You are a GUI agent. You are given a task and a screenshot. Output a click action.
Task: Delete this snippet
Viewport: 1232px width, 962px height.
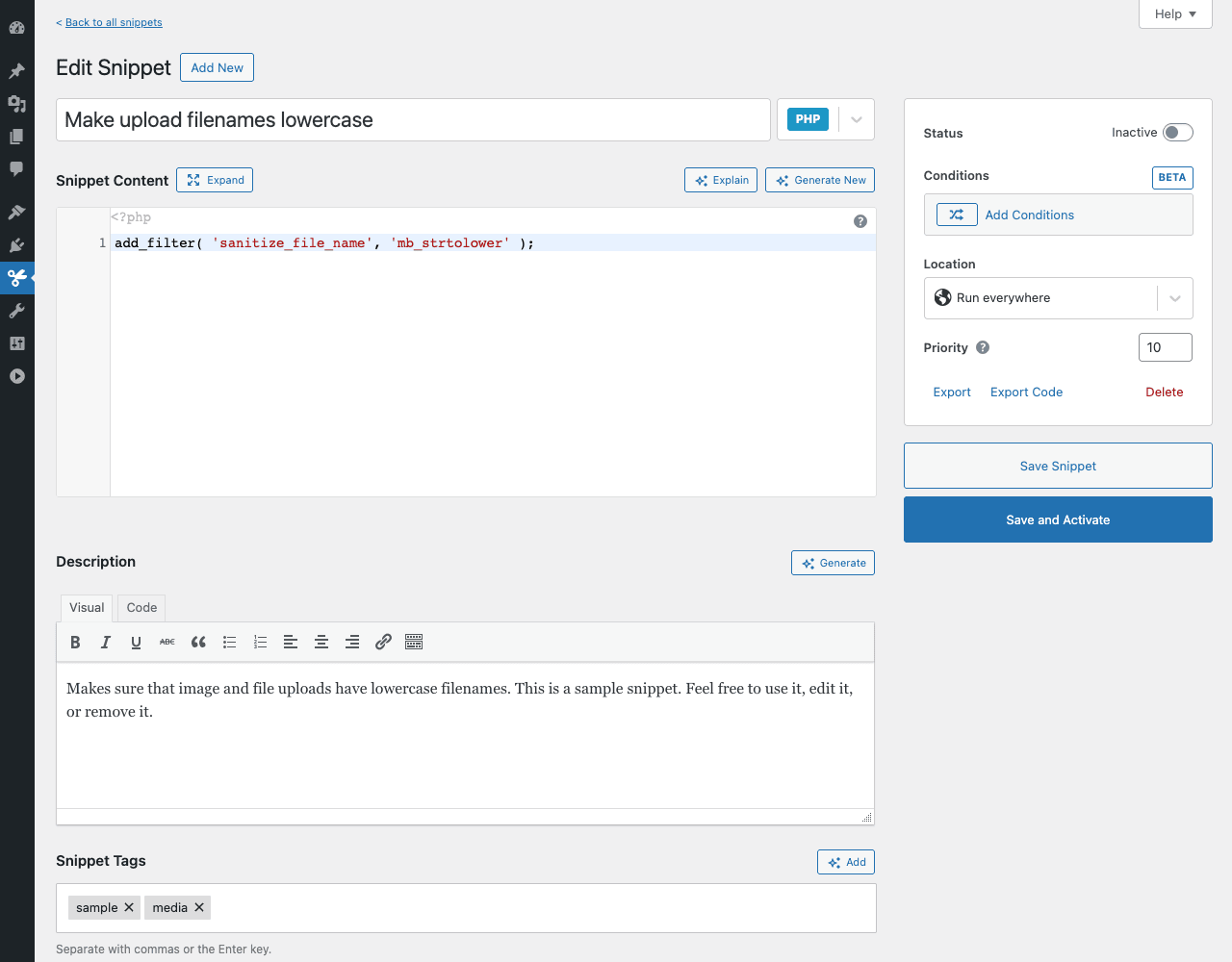click(x=1165, y=392)
